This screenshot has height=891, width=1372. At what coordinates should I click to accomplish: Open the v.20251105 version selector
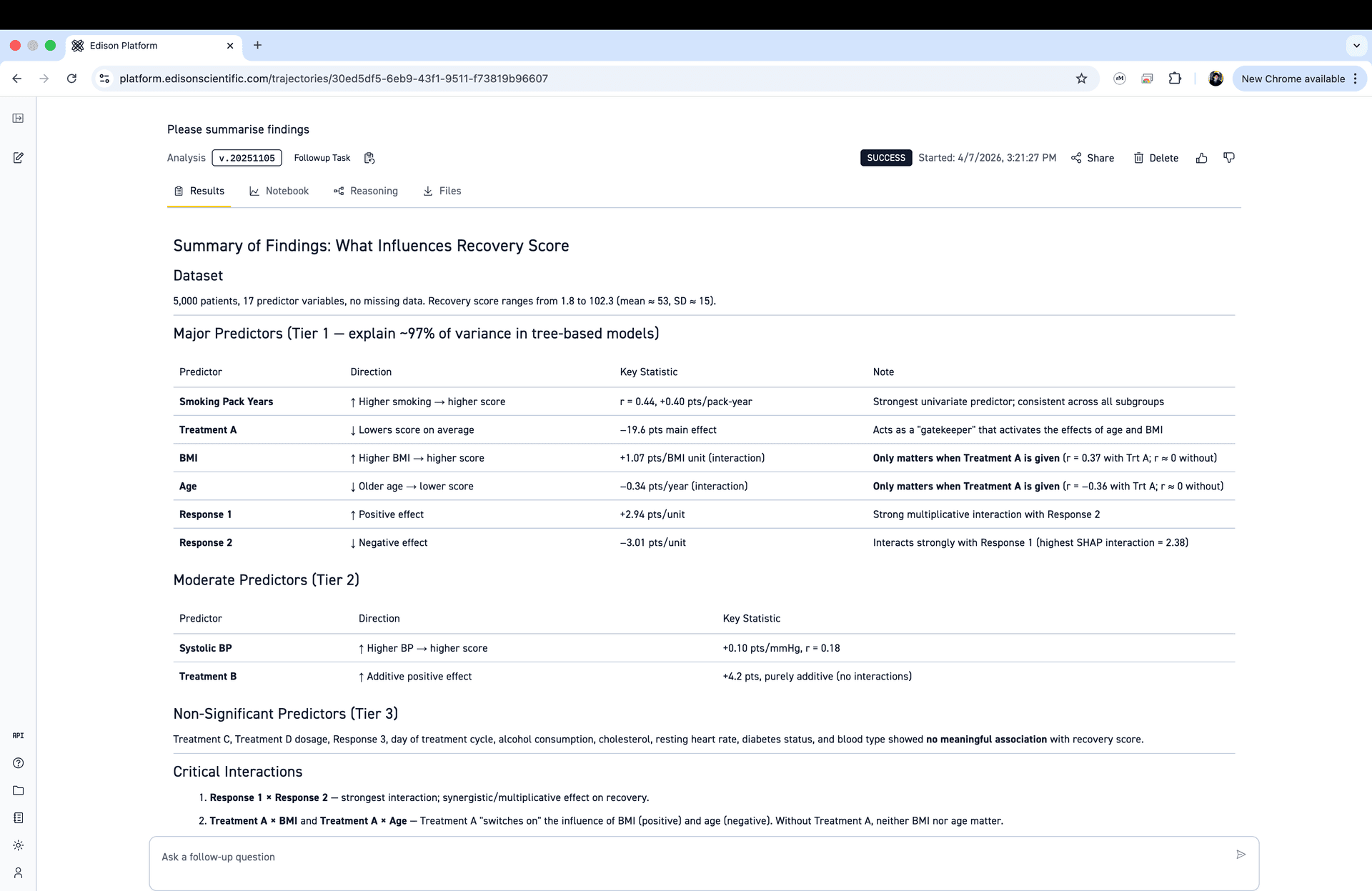pos(247,158)
